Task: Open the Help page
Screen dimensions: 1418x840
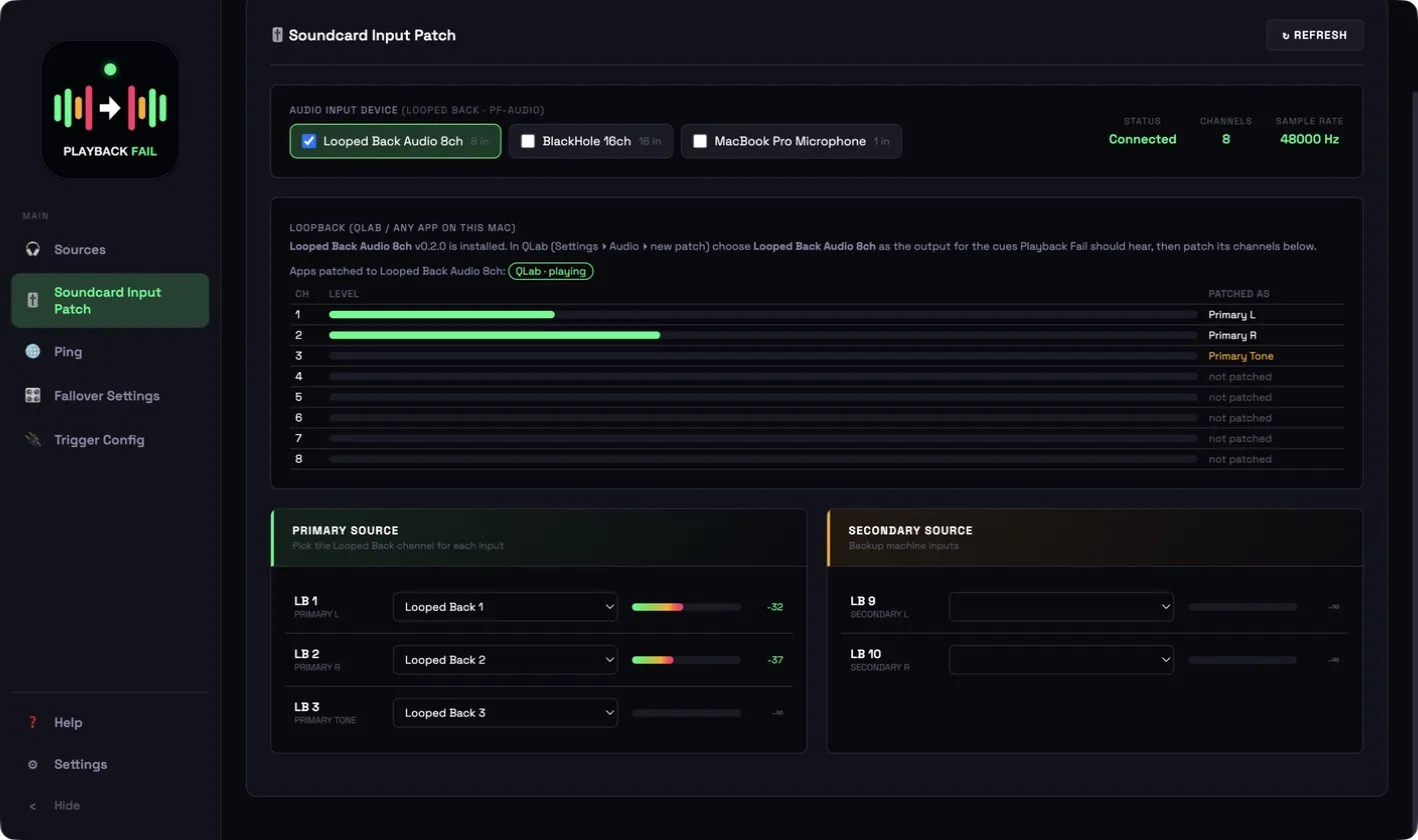Action: pos(110,722)
